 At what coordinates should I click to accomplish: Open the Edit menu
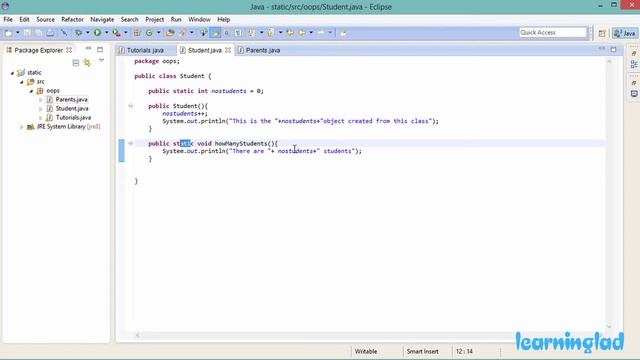(x=24, y=19)
